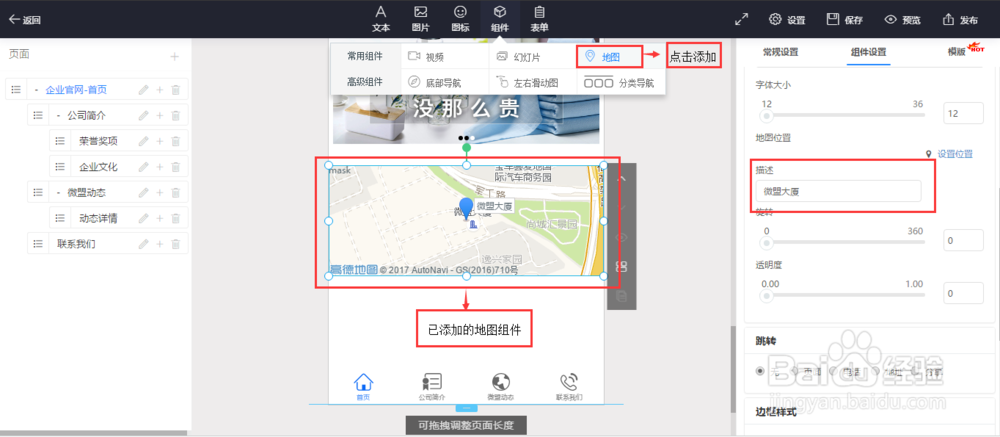Viewport: 1000px width, 437px height.
Task: Select the 图片 image tool
Action: point(420,19)
